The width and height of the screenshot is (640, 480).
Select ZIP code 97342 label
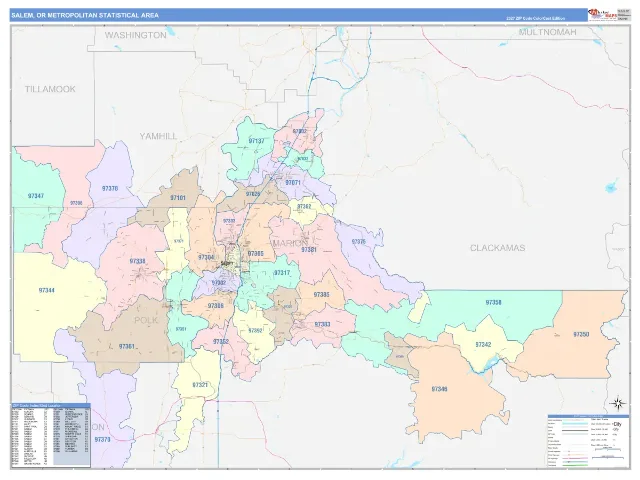pyautogui.click(x=483, y=345)
